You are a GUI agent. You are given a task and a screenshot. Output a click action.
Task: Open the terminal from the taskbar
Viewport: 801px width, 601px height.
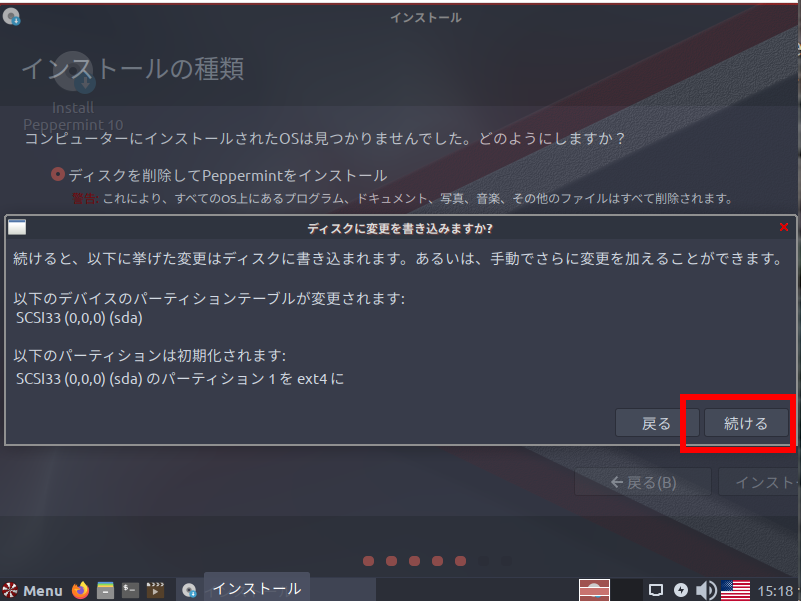point(130,590)
